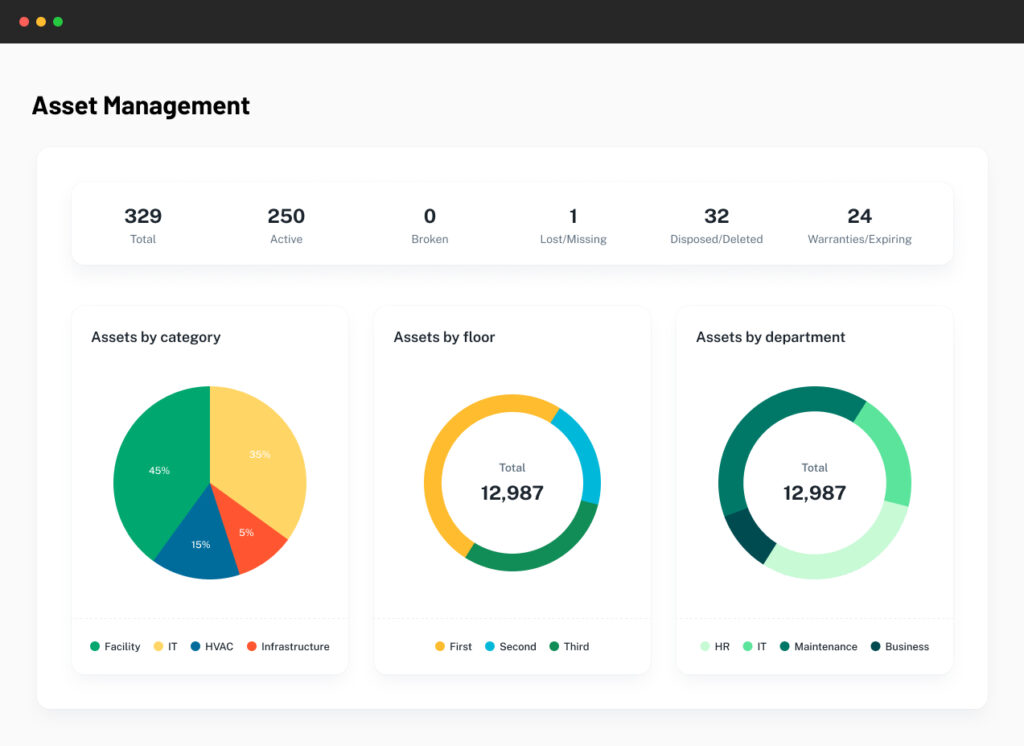Select the Warranties/Expiring stat showing 24
The image size is (1024, 746).
click(859, 224)
